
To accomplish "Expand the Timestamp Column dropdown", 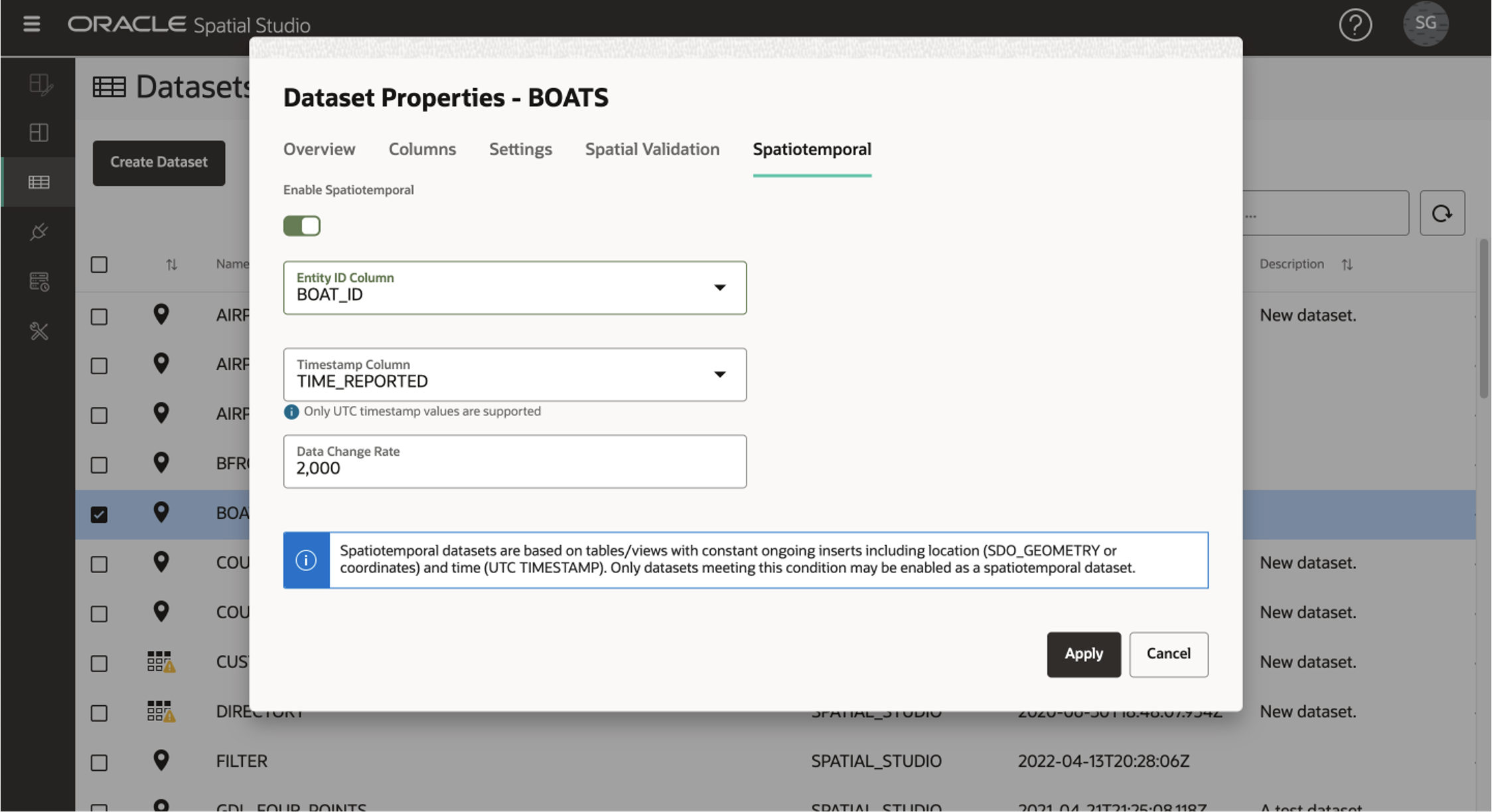I will click(x=719, y=375).
